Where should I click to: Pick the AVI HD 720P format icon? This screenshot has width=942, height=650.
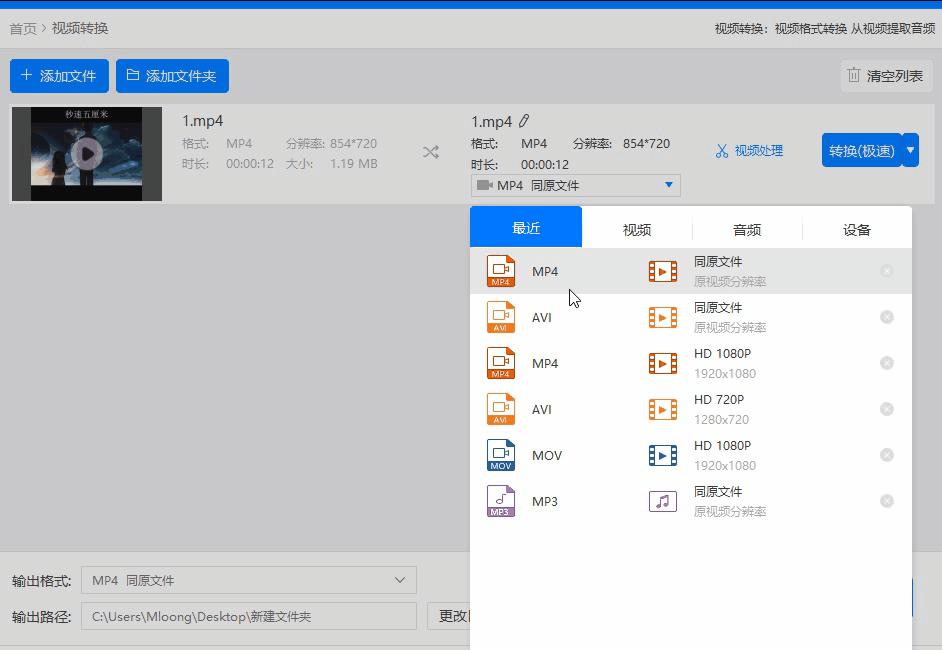(x=500, y=409)
